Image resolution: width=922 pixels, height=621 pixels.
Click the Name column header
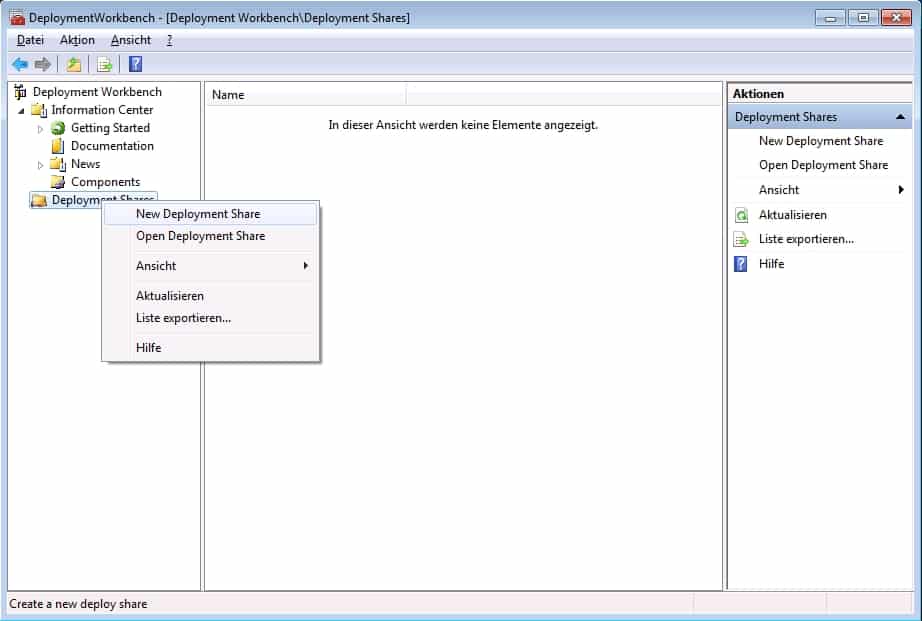pyautogui.click(x=306, y=95)
